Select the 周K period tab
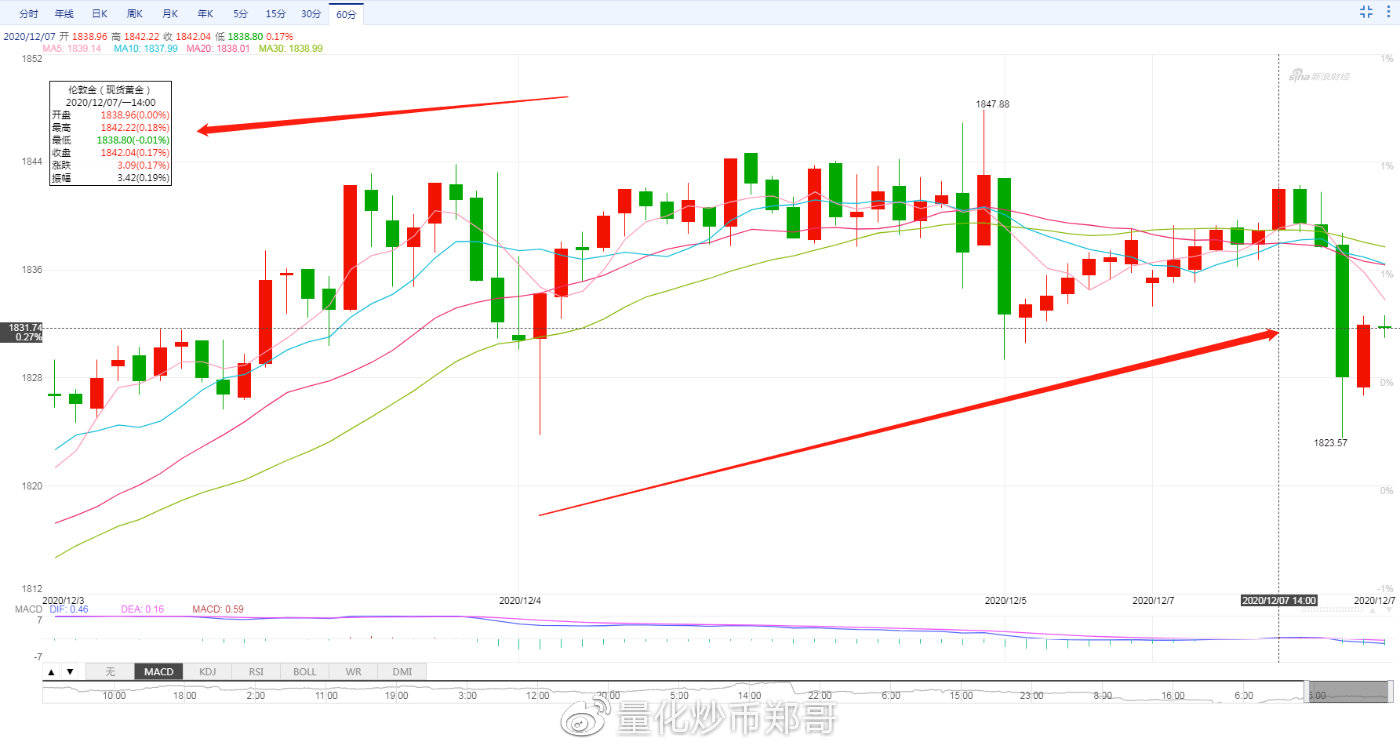 [x=134, y=14]
